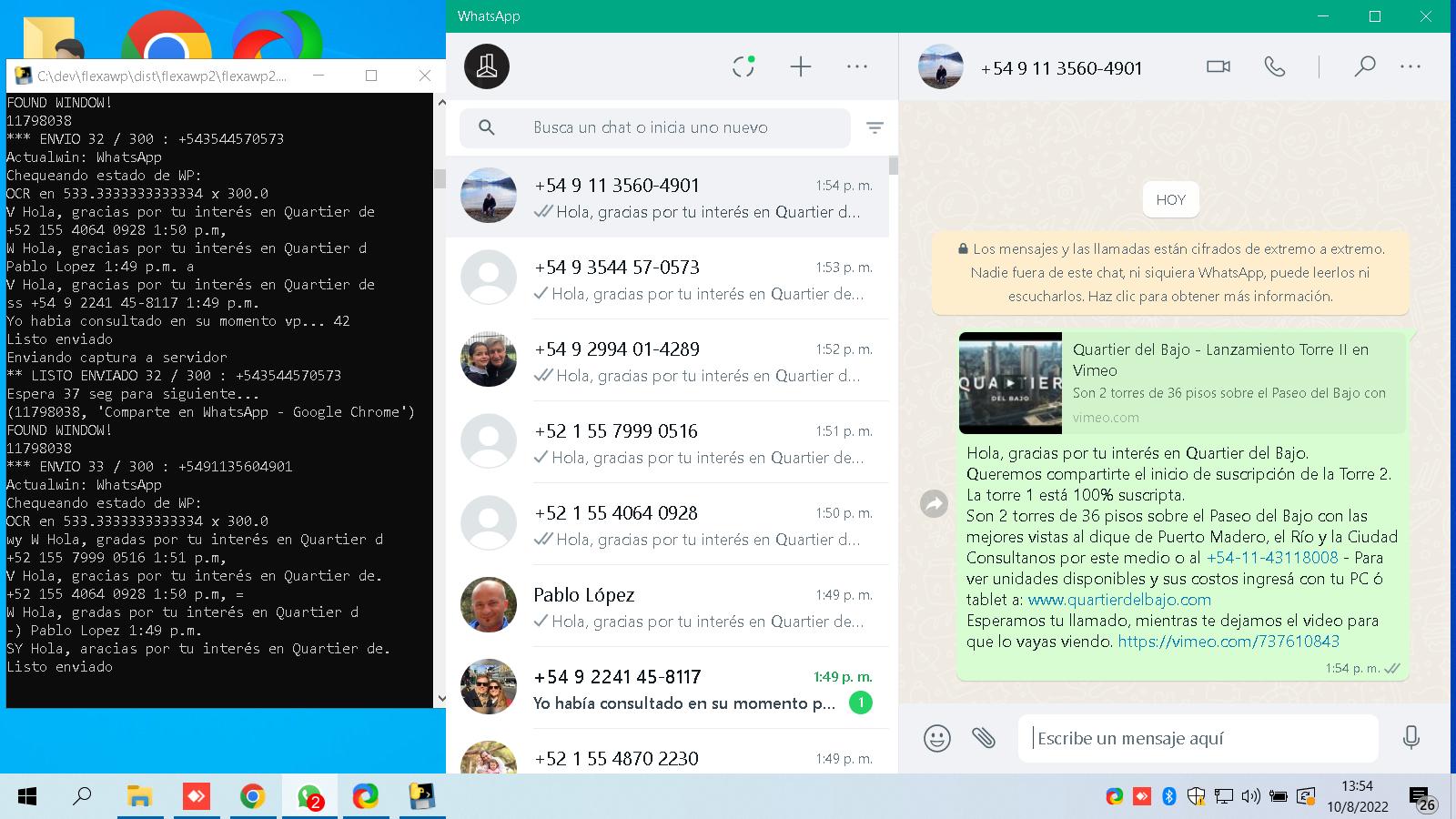
Task: Attach a file with the paperclip icon
Action: [984, 738]
